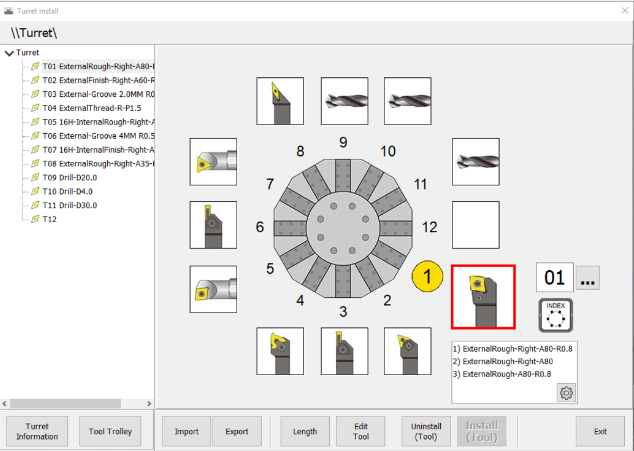Select the station 10 drill tool thumbnail
Viewport: 634px width, 451px height.
[408, 101]
